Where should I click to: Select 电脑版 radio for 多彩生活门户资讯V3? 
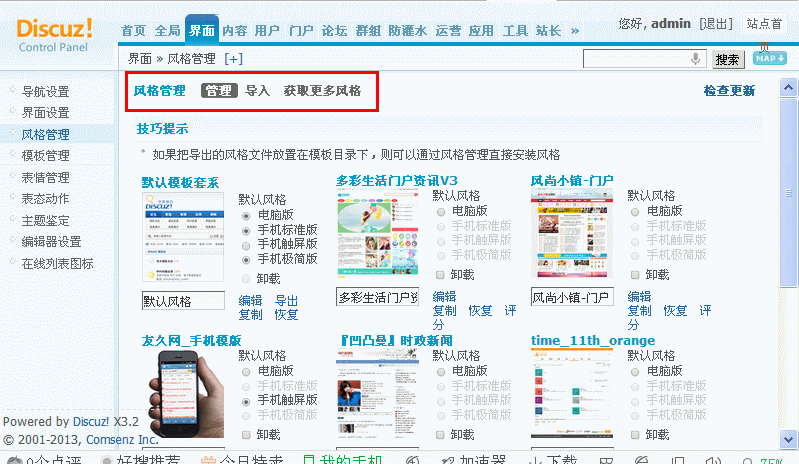point(441,212)
